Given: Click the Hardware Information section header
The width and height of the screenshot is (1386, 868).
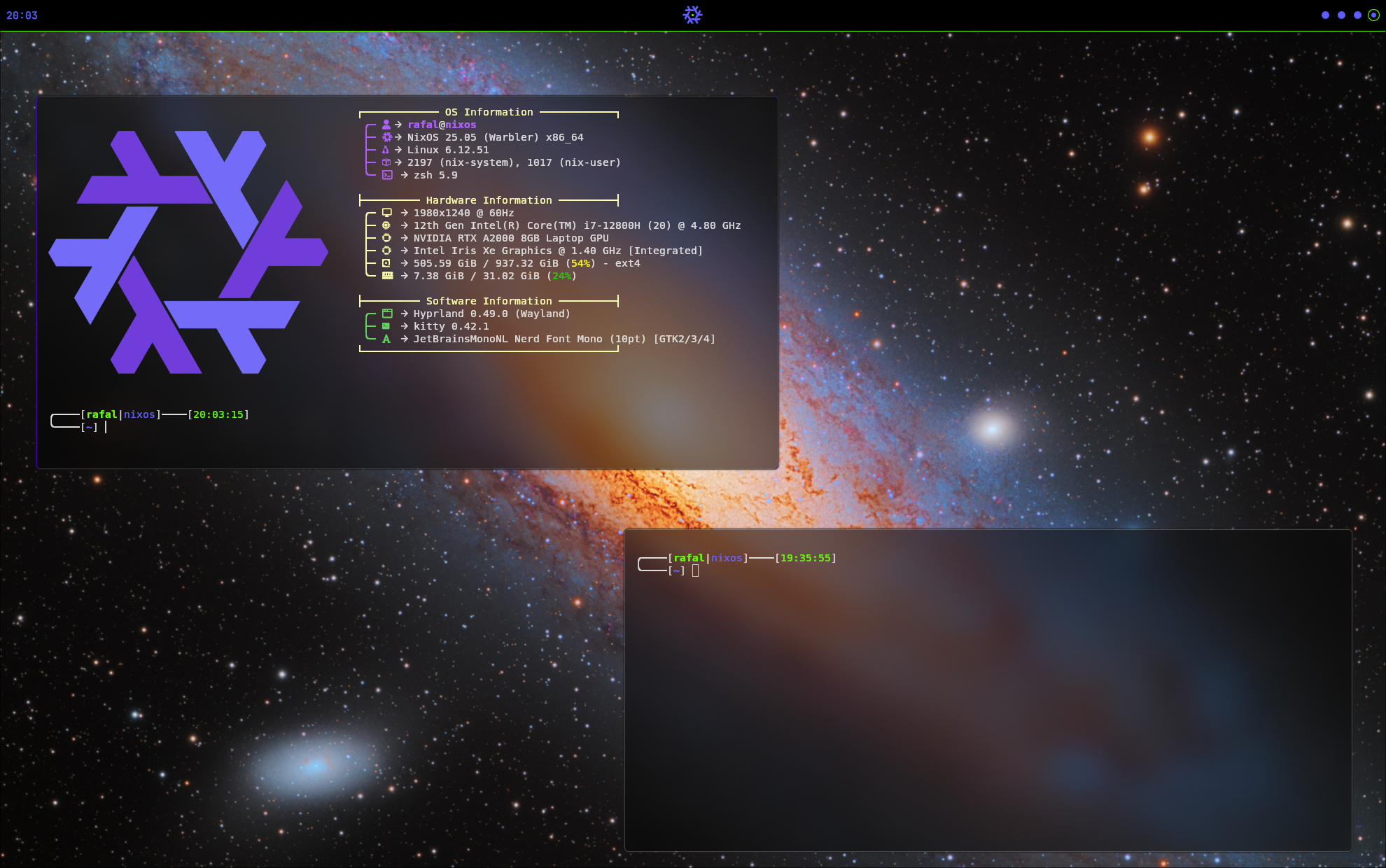Looking at the screenshot, I should pyautogui.click(x=489, y=200).
